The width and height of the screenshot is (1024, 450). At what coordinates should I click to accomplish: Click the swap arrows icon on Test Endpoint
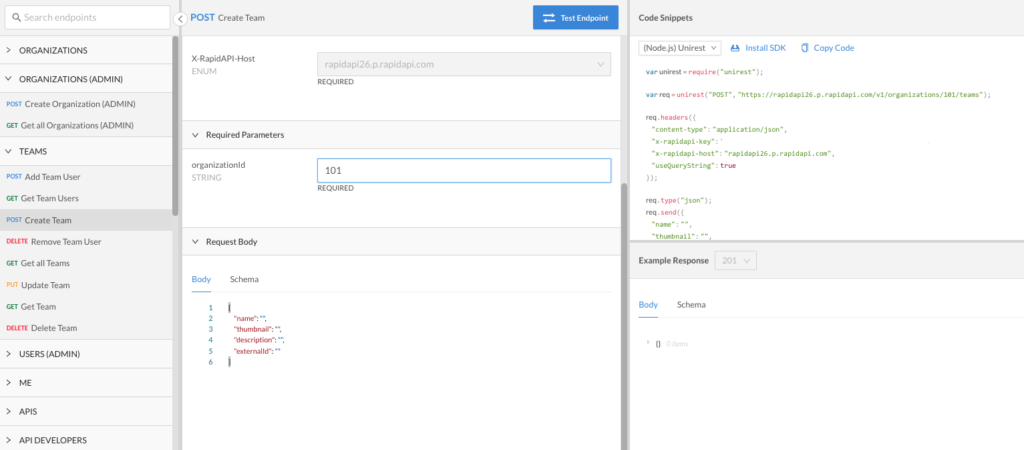click(549, 18)
